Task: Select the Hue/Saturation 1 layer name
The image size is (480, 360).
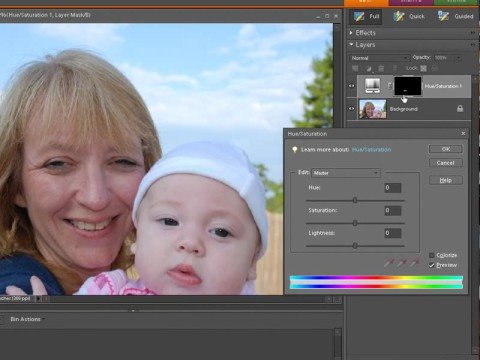Action: 443,86
